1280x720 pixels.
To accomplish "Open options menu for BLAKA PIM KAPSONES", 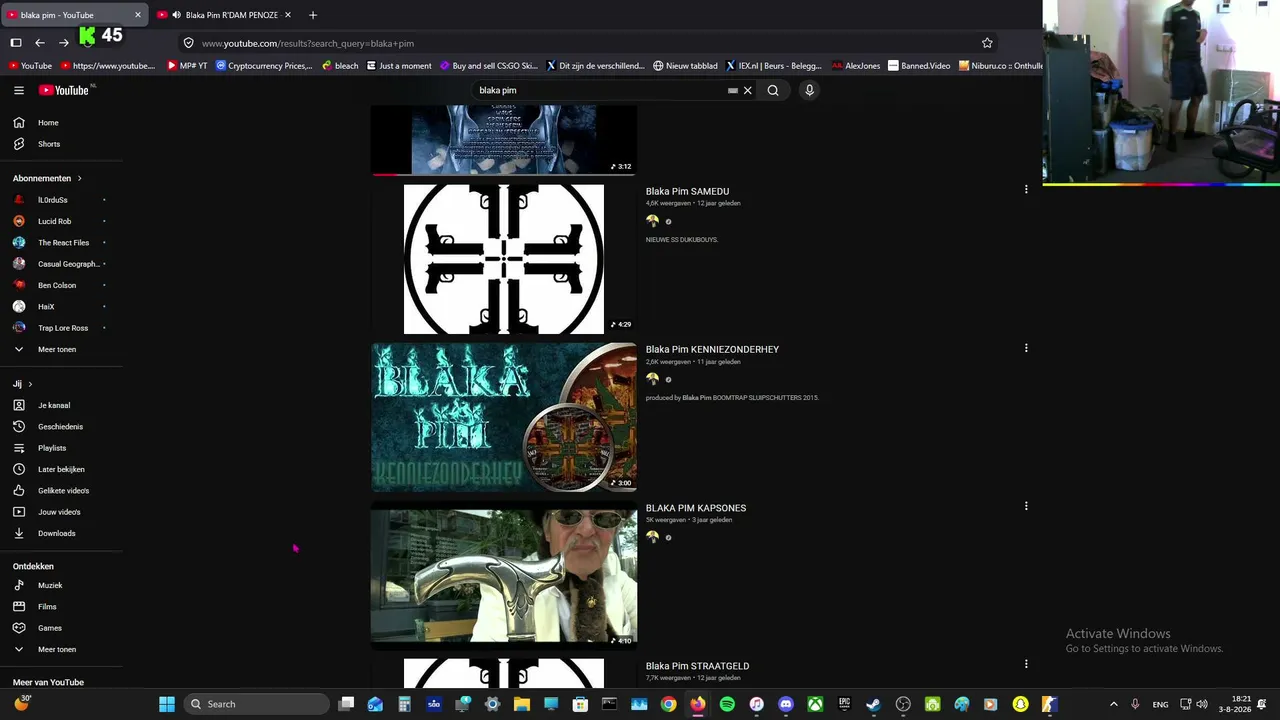I will 1026,506.
